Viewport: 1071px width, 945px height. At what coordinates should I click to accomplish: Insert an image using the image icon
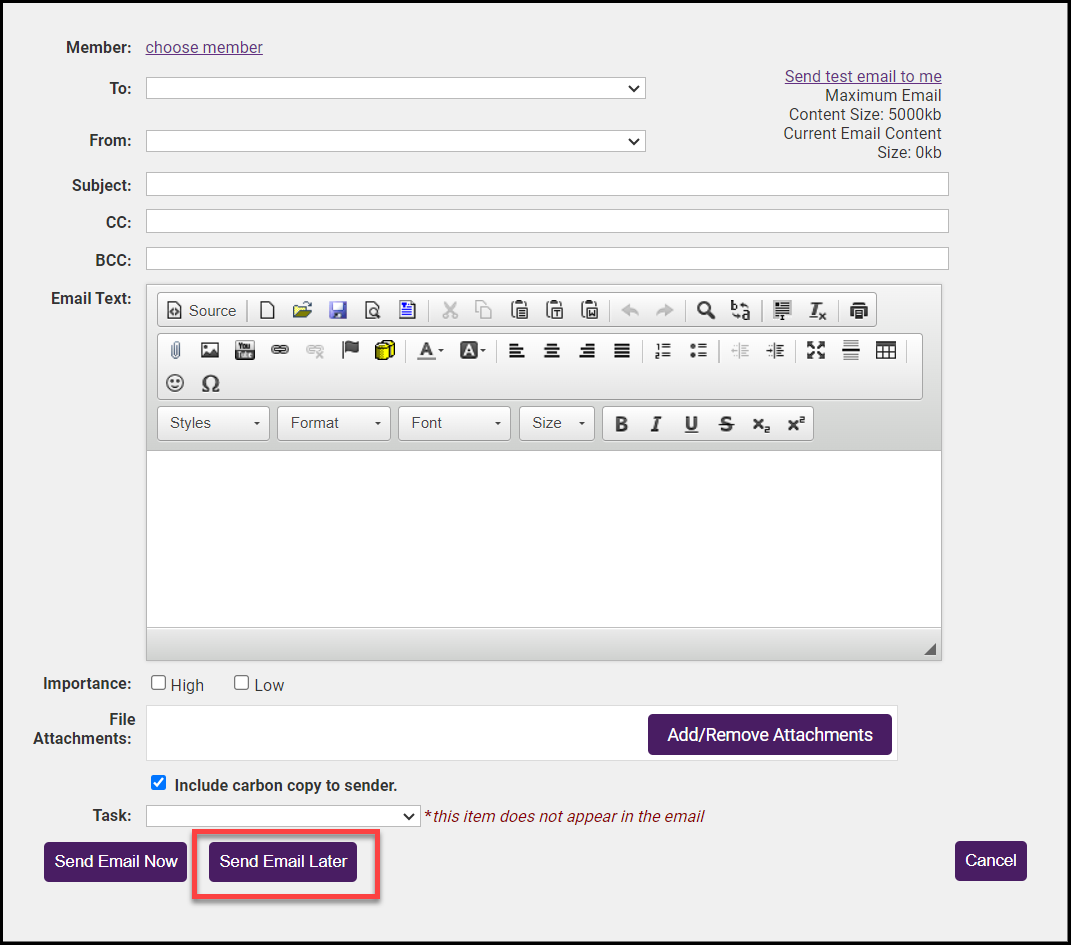coord(210,350)
